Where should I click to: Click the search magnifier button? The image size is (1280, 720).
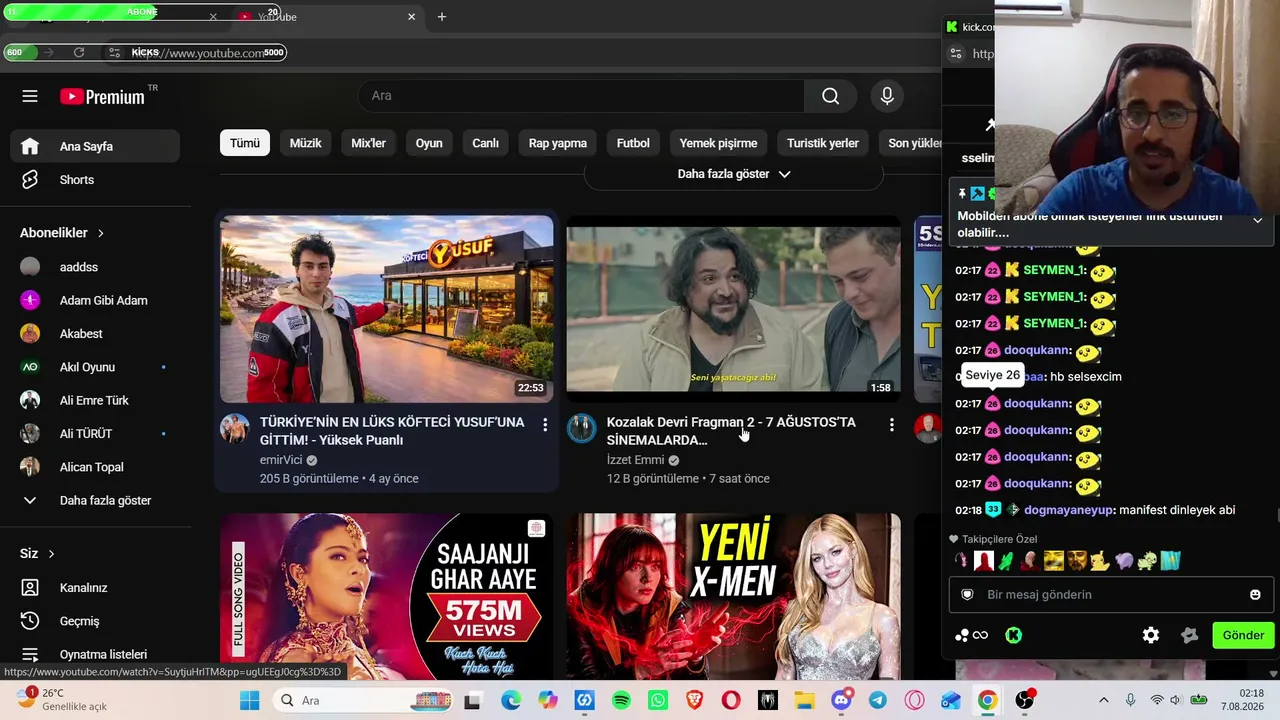830,96
